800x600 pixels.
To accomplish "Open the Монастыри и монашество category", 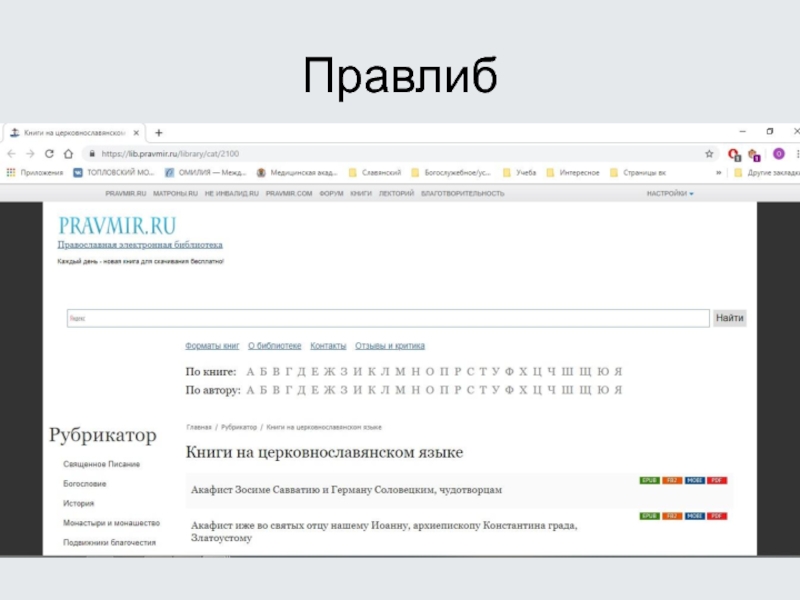I will tap(111, 523).
